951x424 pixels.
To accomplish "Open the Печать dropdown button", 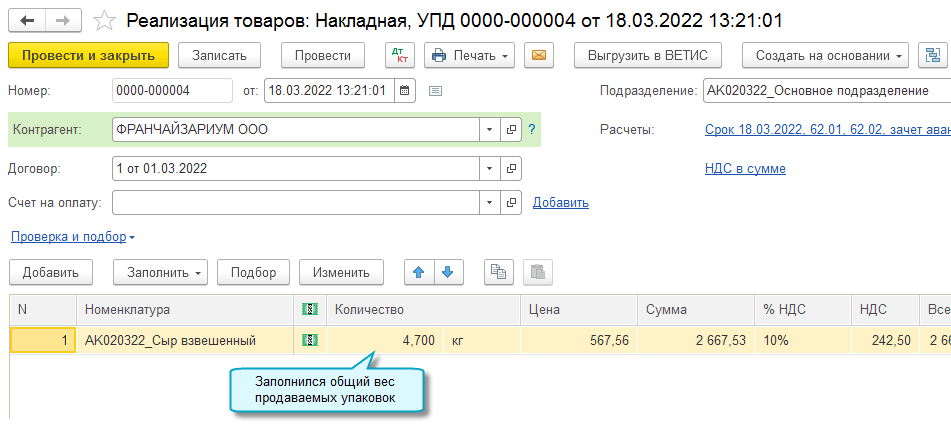I will 469,55.
